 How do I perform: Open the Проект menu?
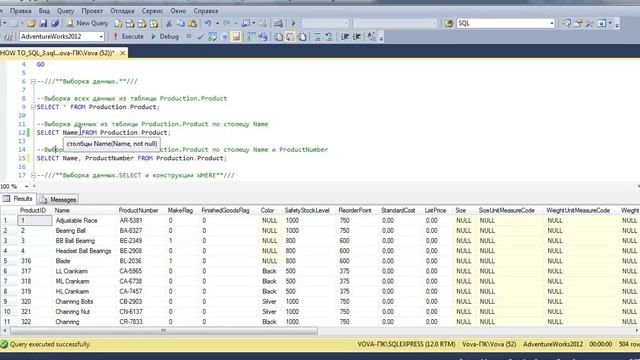[x=92, y=11]
